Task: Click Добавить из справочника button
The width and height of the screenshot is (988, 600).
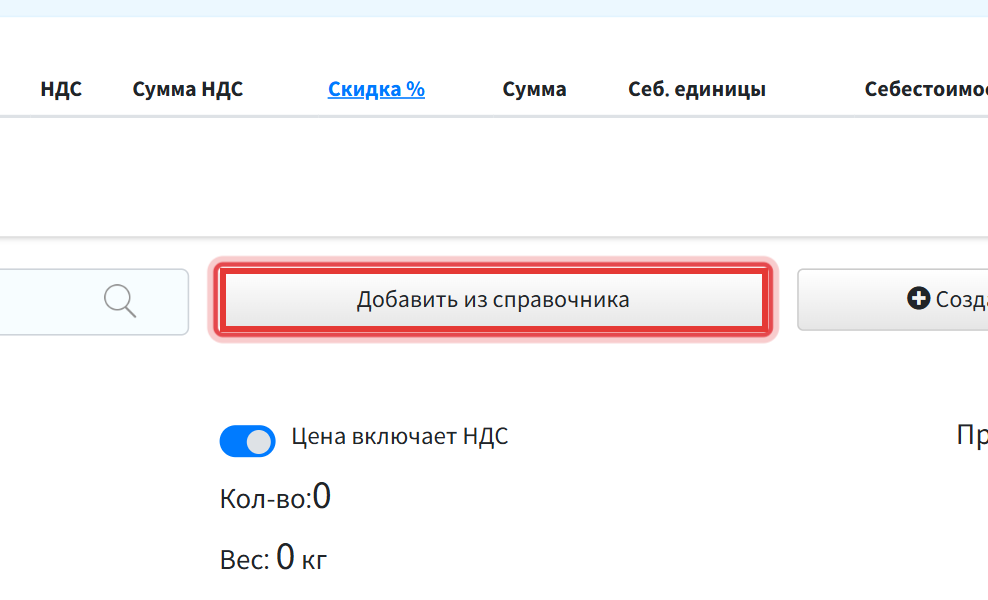Action: tap(493, 299)
